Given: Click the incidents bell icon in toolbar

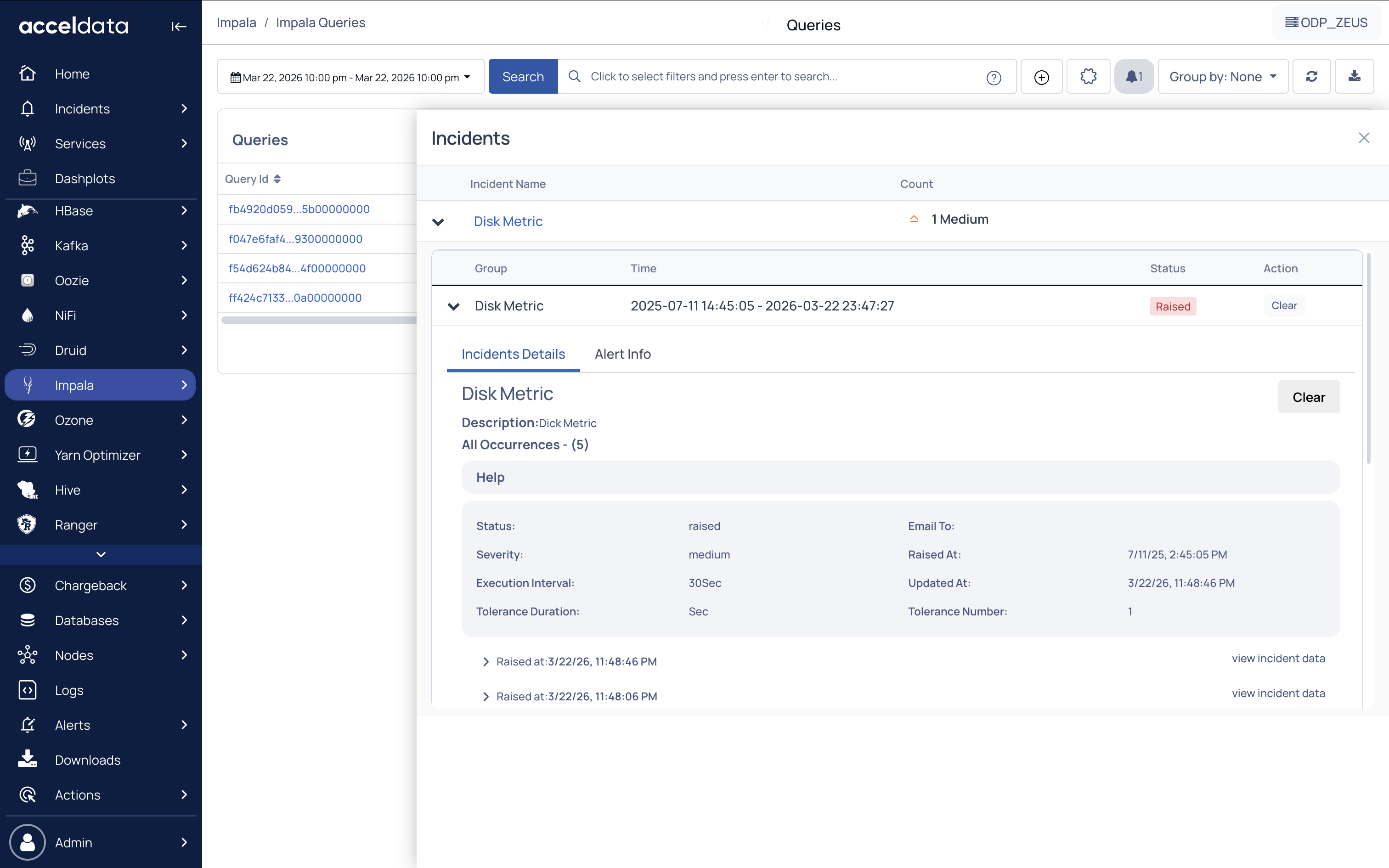Looking at the screenshot, I should pyautogui.click(x=1133, y=76).
